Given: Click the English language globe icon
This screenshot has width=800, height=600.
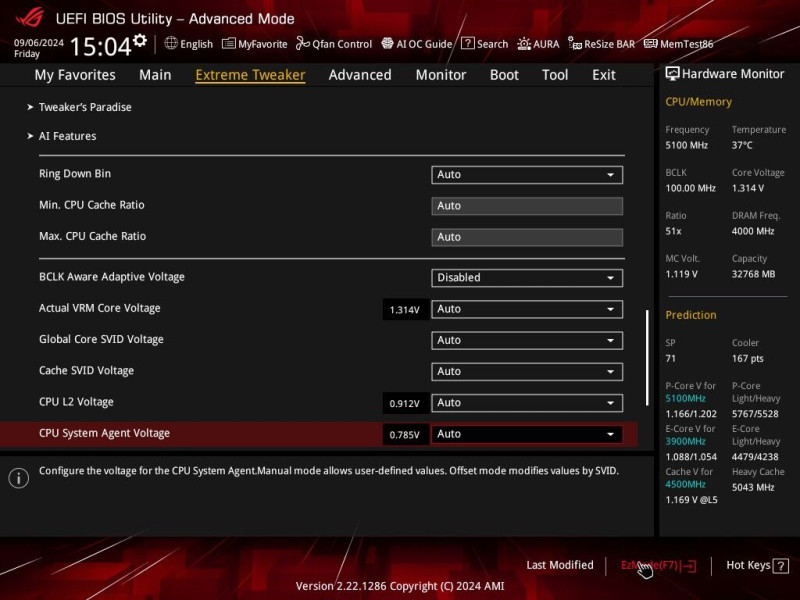Looking at the screenshot, I should tap(171, 43).
